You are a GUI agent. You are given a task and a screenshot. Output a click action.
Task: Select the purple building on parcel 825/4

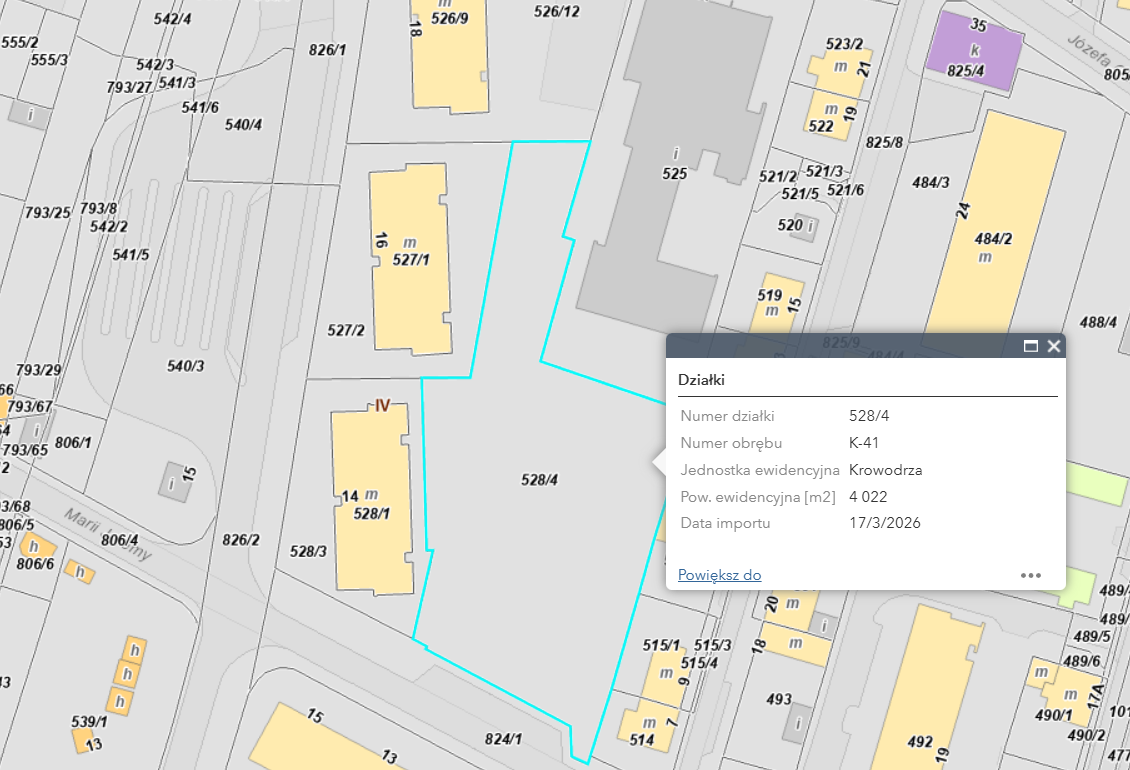[x=968, y=50]
